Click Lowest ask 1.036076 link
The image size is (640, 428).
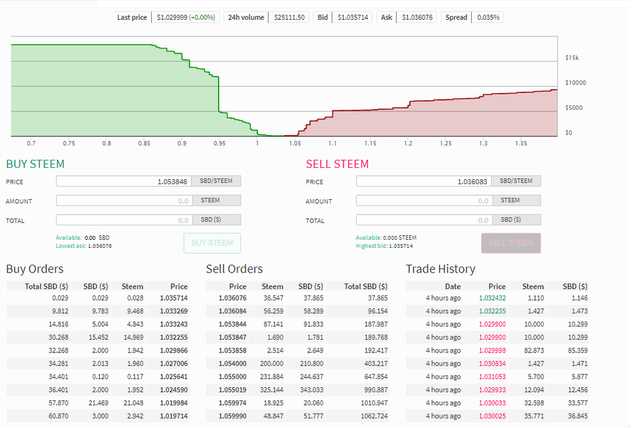tap(84, 246)
